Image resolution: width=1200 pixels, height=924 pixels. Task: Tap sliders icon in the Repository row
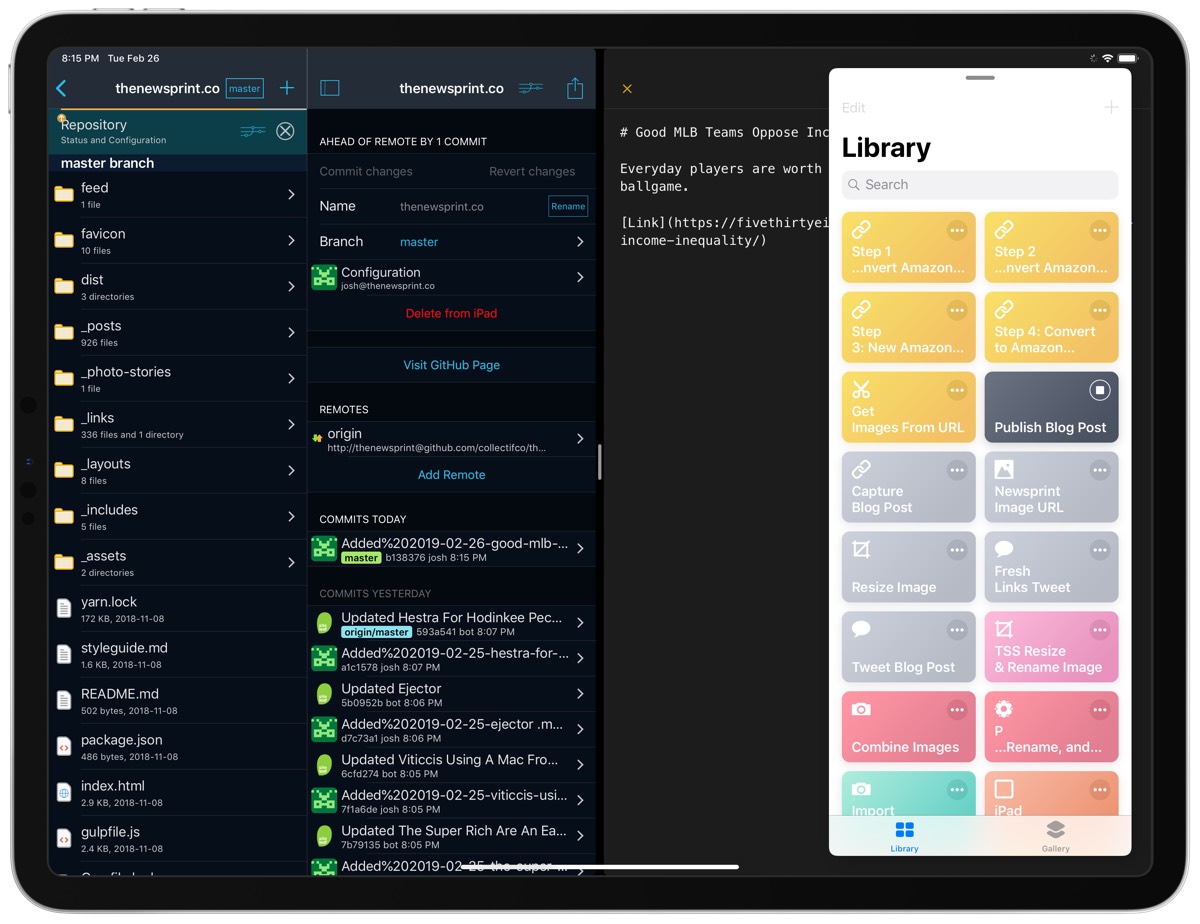coord(253,131)
